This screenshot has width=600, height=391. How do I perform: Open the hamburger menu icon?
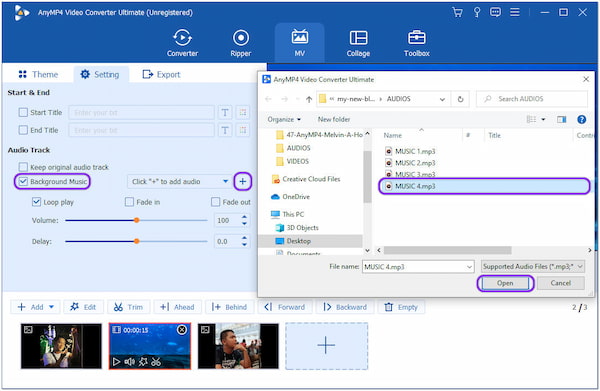point(515,12)
